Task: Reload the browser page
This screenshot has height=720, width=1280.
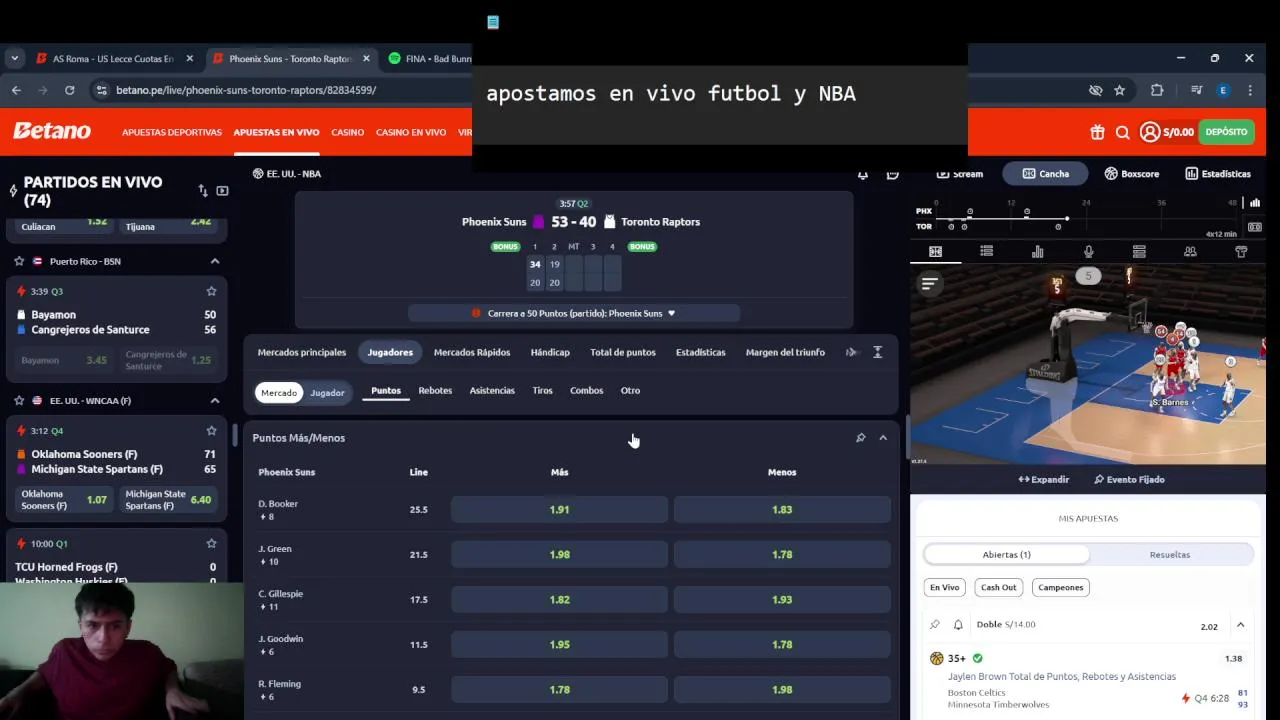Action: click(x=69, y=90)
